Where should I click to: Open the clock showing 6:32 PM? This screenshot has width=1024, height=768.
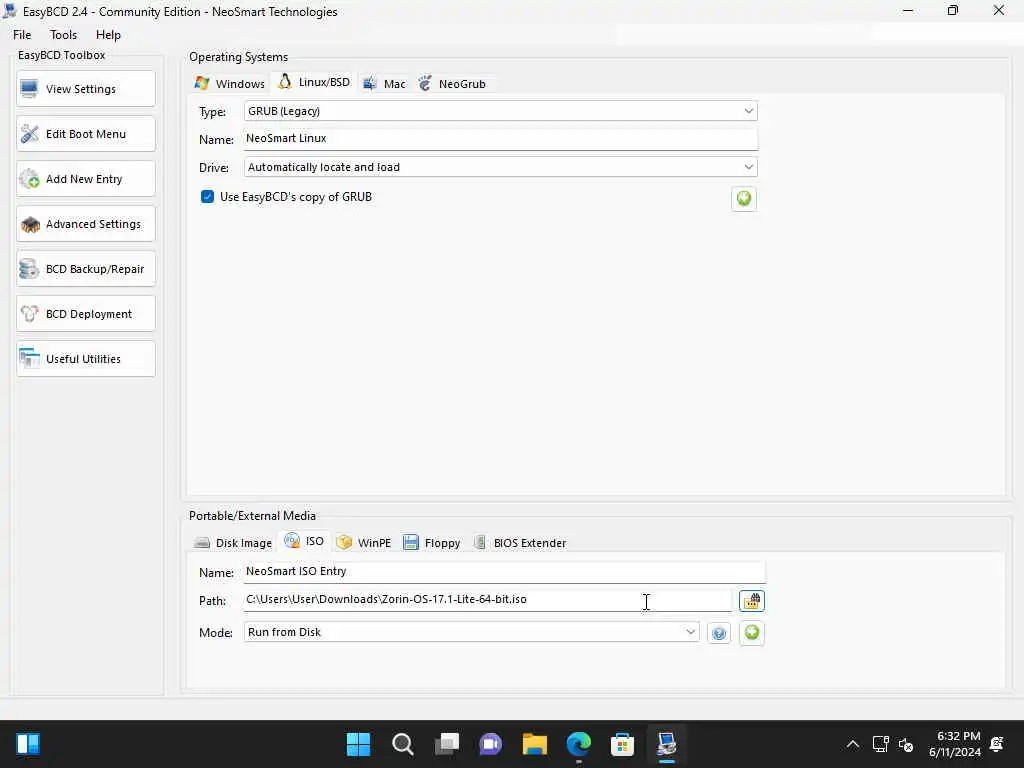(955, 744)
